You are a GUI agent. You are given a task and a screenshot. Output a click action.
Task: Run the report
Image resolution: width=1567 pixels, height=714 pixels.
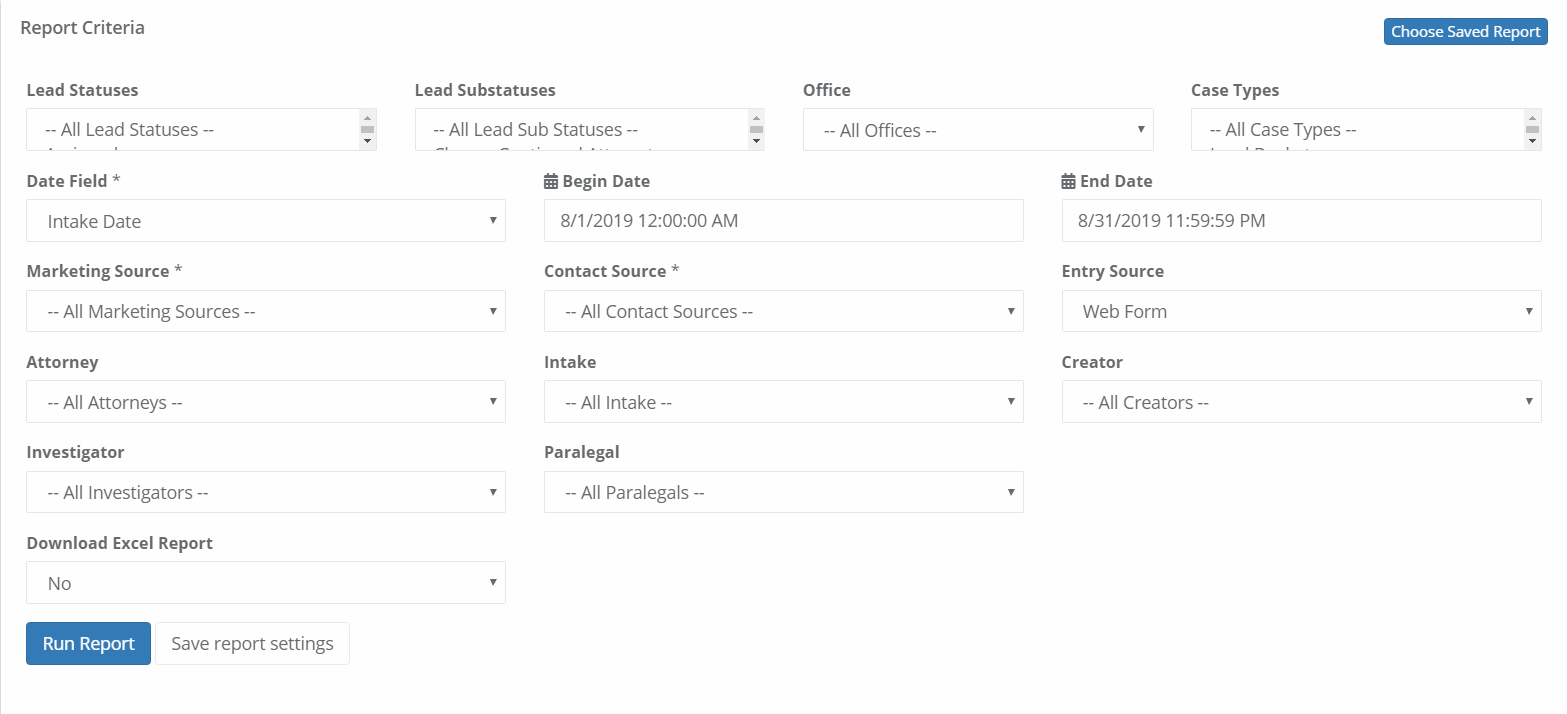tap(88, 643)
